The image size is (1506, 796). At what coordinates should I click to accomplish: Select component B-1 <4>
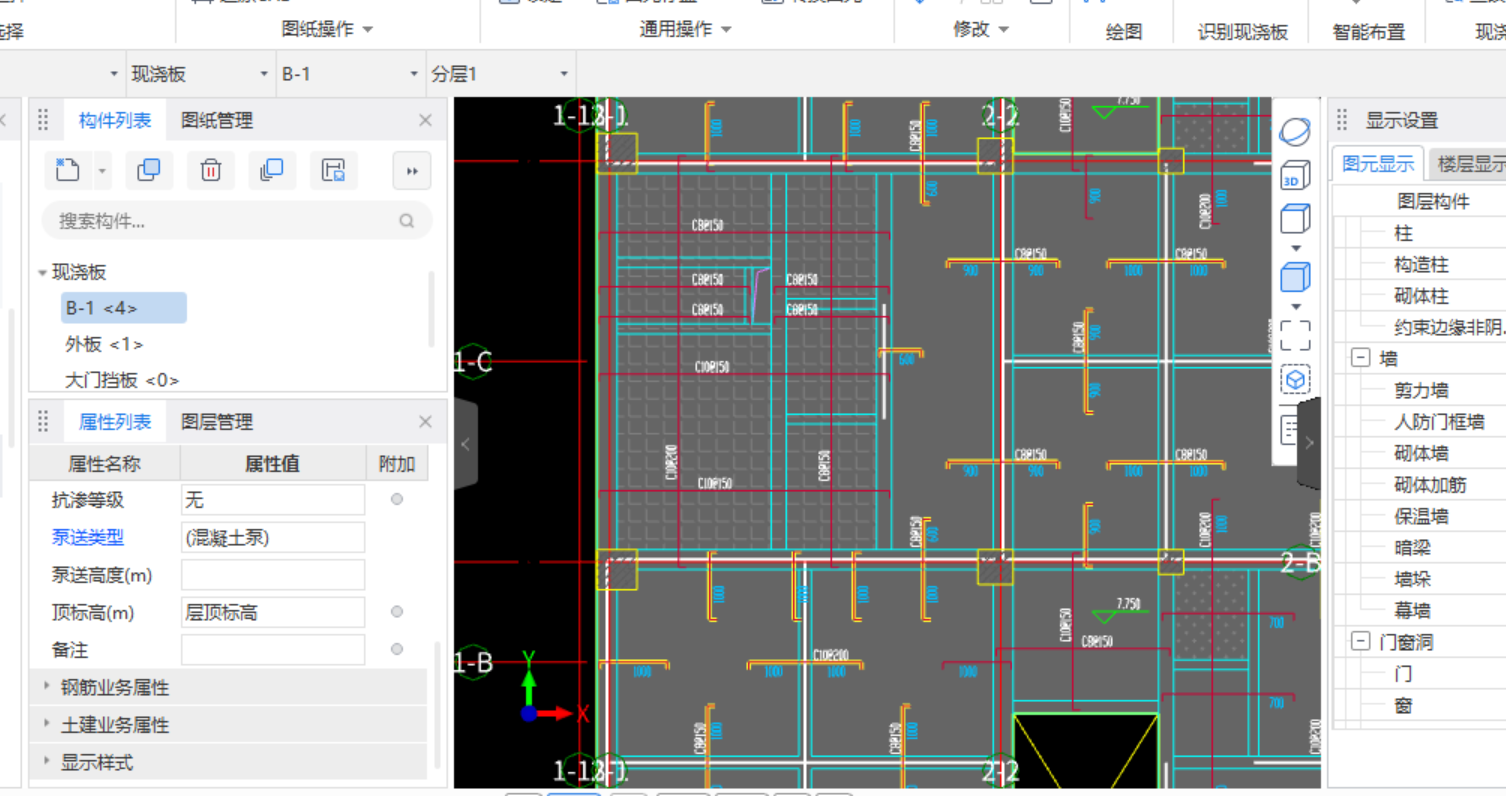tap(123, 308)
